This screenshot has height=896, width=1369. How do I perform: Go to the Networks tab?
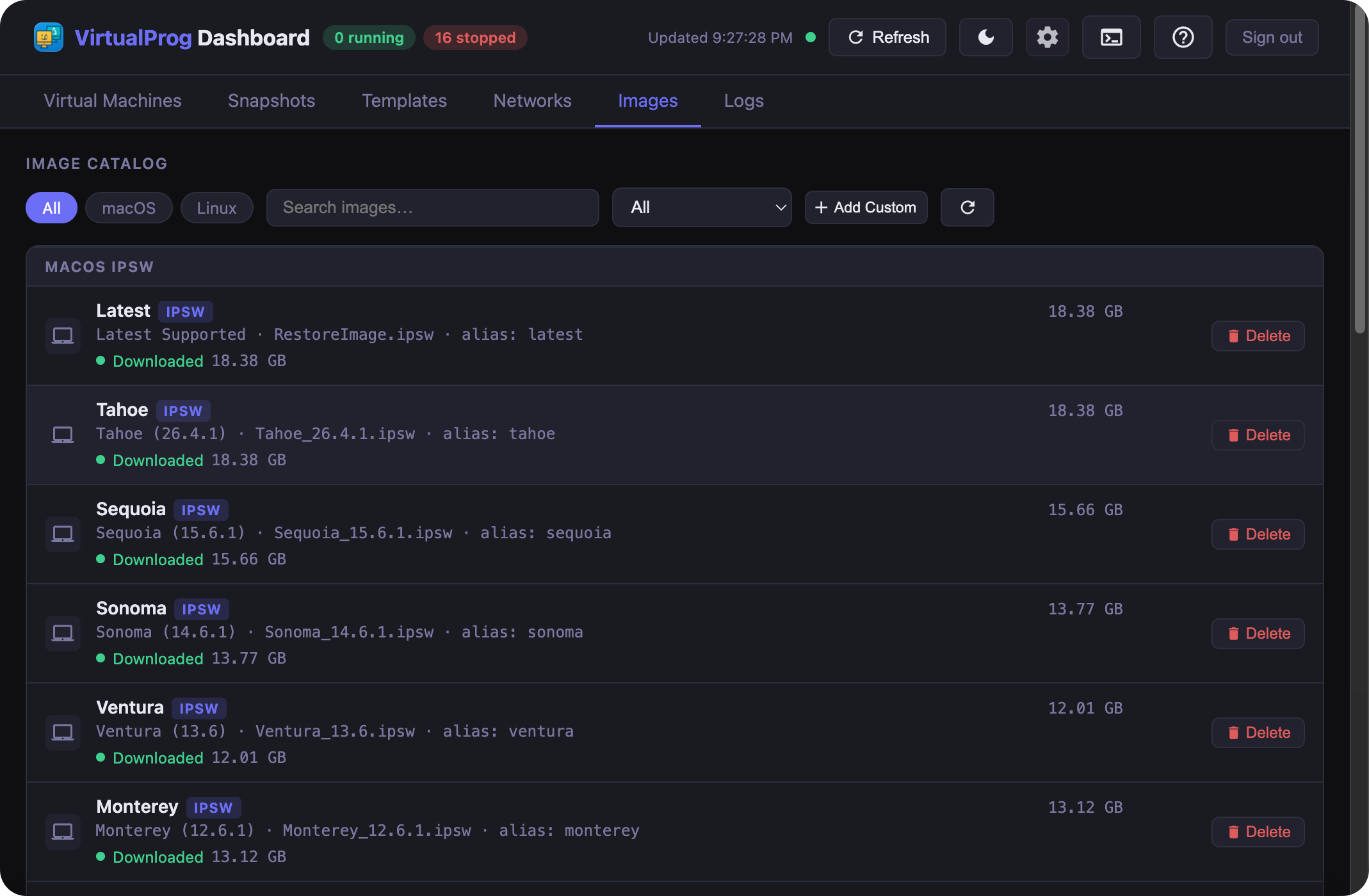pyautogui.click(x=532, y=100)
